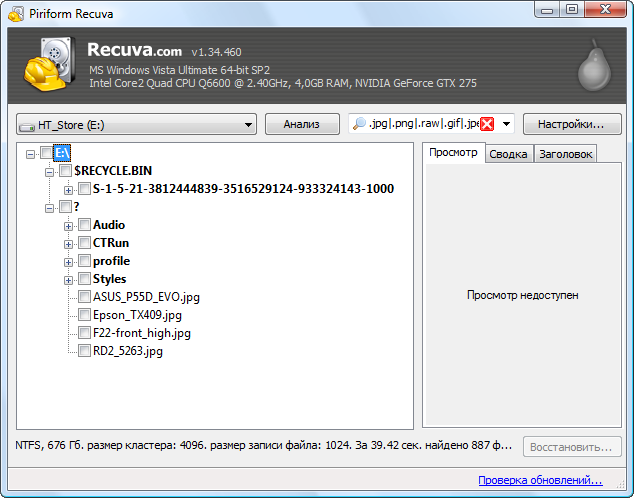Switch to the Заголовок tab
Screen dimensions: 634x498
[x=565, y=154]
